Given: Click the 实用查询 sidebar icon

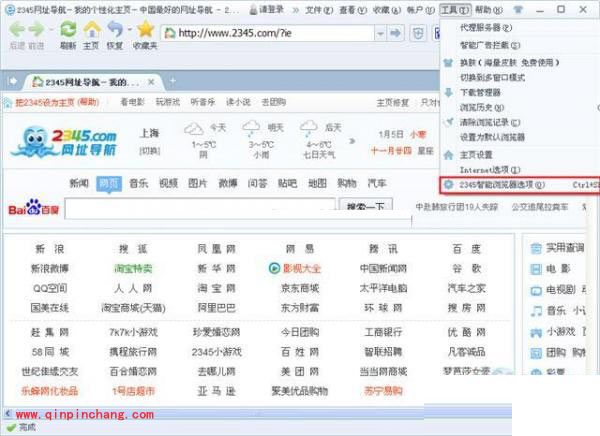Looking at the screenshot, I should pyautogui.click(x=536, y=248).
